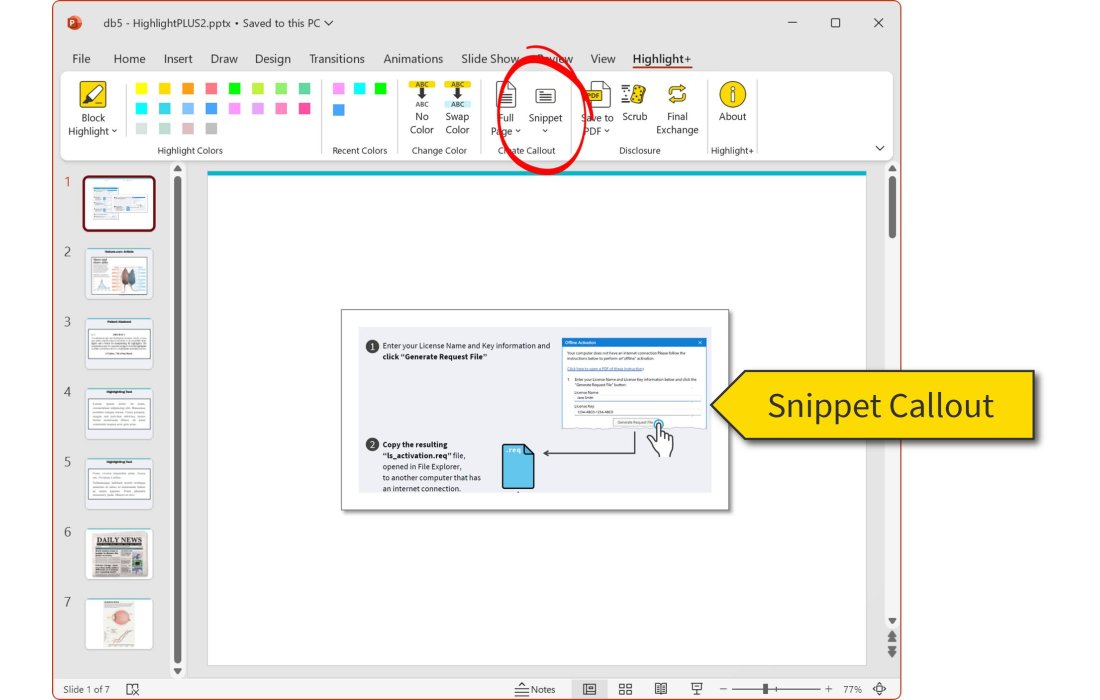Open the Transitions tab
This screenshot has width=1100, height=700.
(x=337, y=59)
